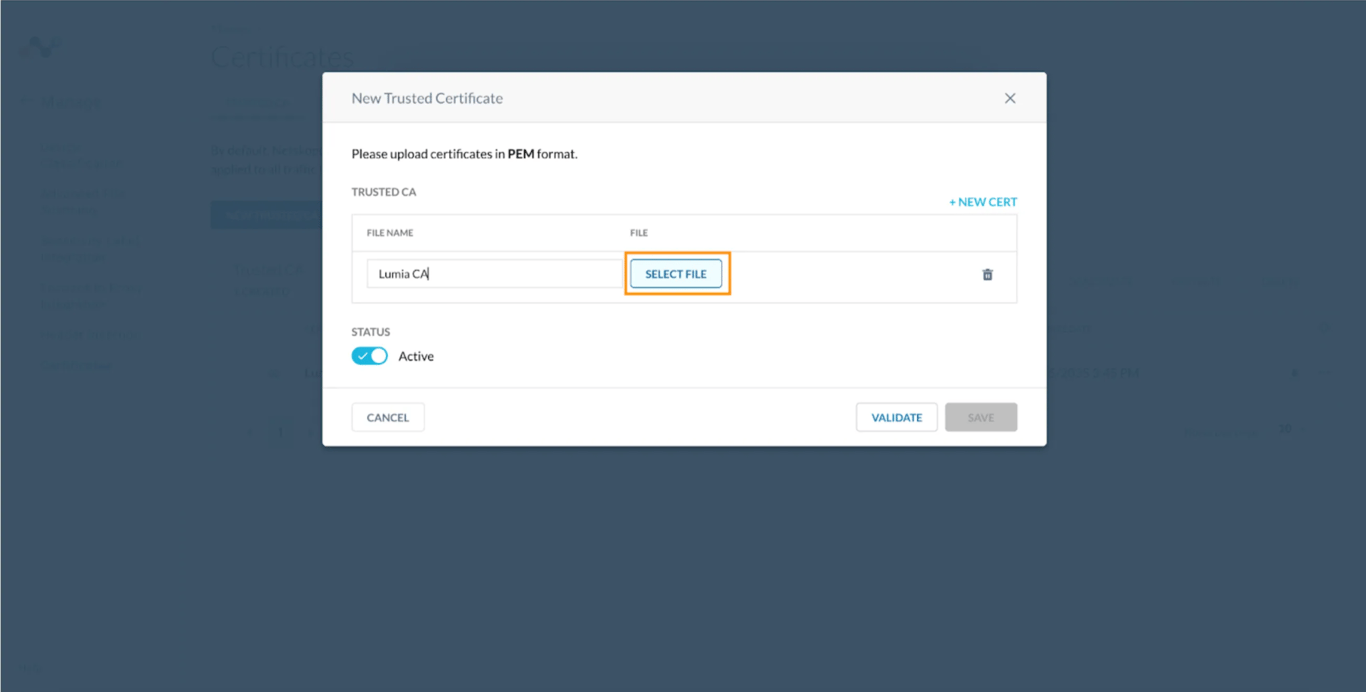Image resolution: width=1366 pixels, height=692 pixels.
Task: Delete the Lumia CA certificate row
Action: [x=987, y=274]
